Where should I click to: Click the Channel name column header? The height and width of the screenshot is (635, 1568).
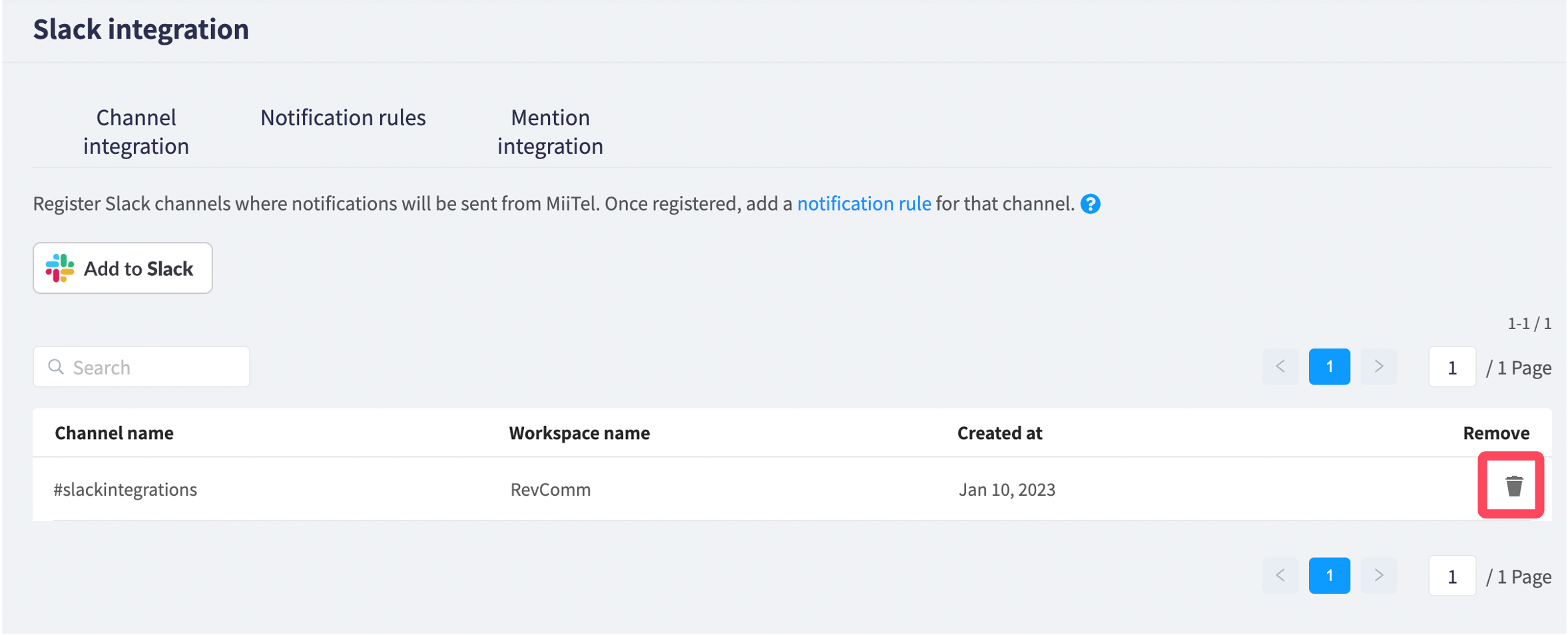(114, 433)
